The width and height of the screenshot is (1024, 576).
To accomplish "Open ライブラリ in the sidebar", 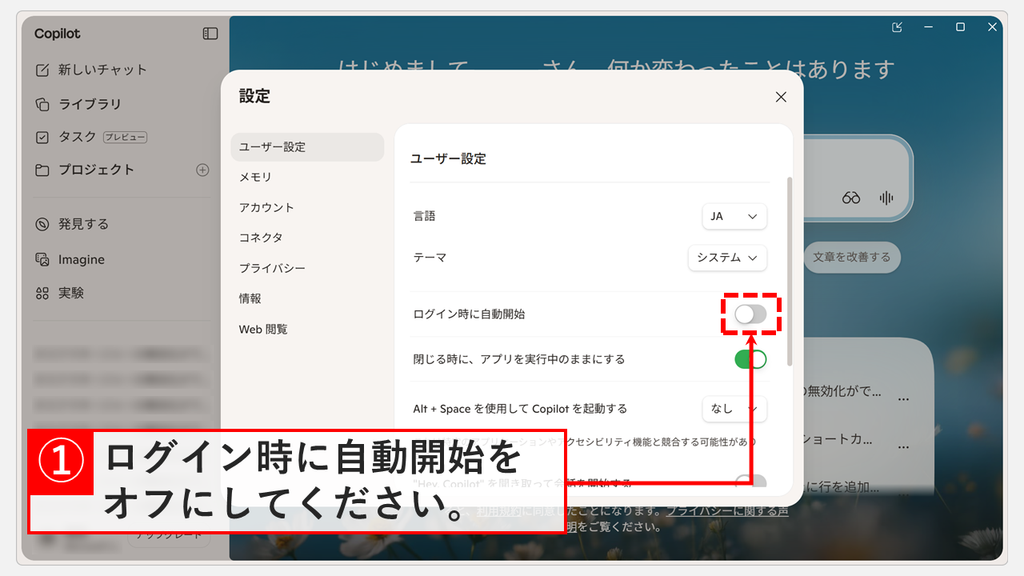I will 89,104.
